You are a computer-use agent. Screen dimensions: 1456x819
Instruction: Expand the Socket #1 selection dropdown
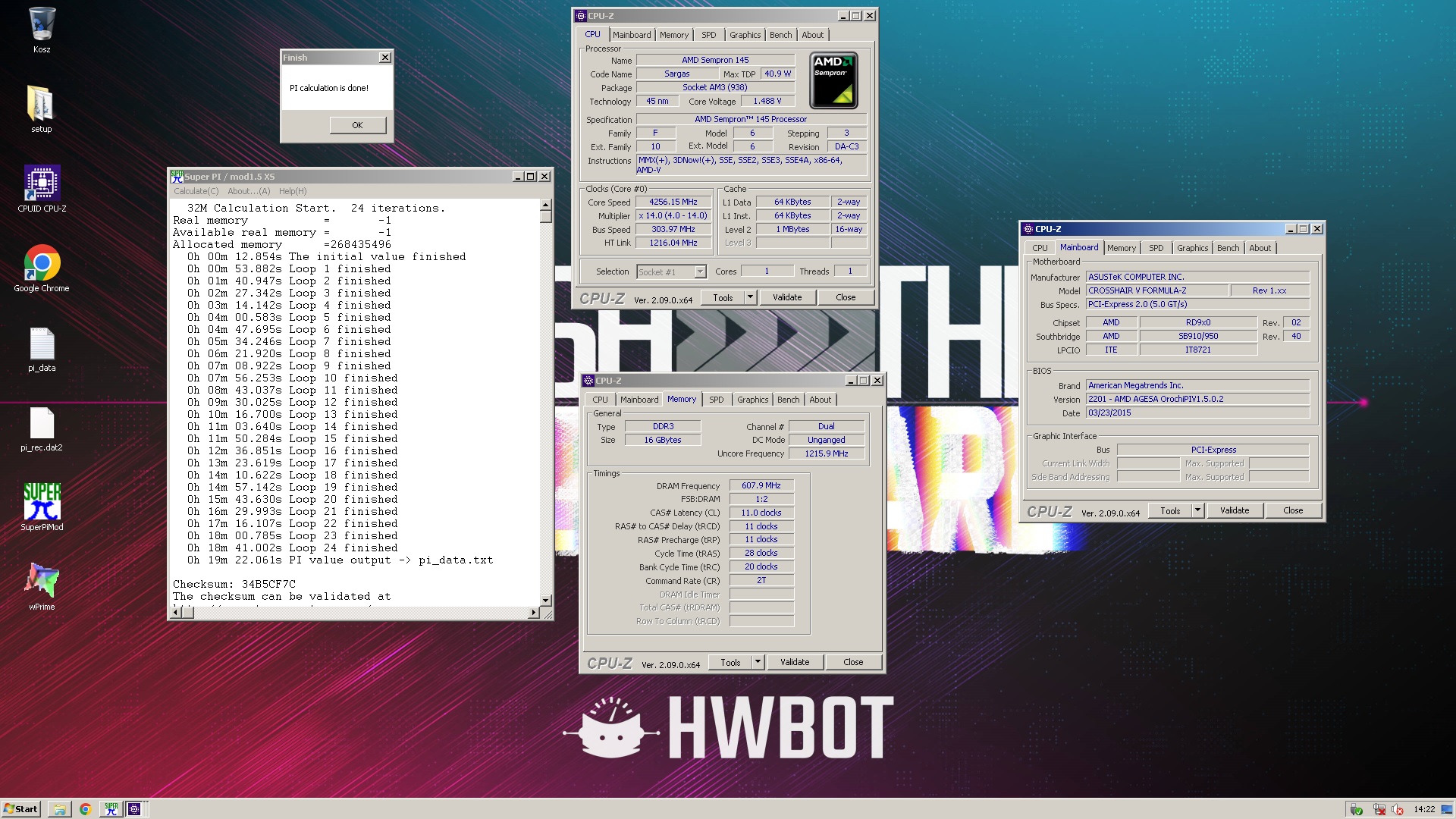click(700, 271)
